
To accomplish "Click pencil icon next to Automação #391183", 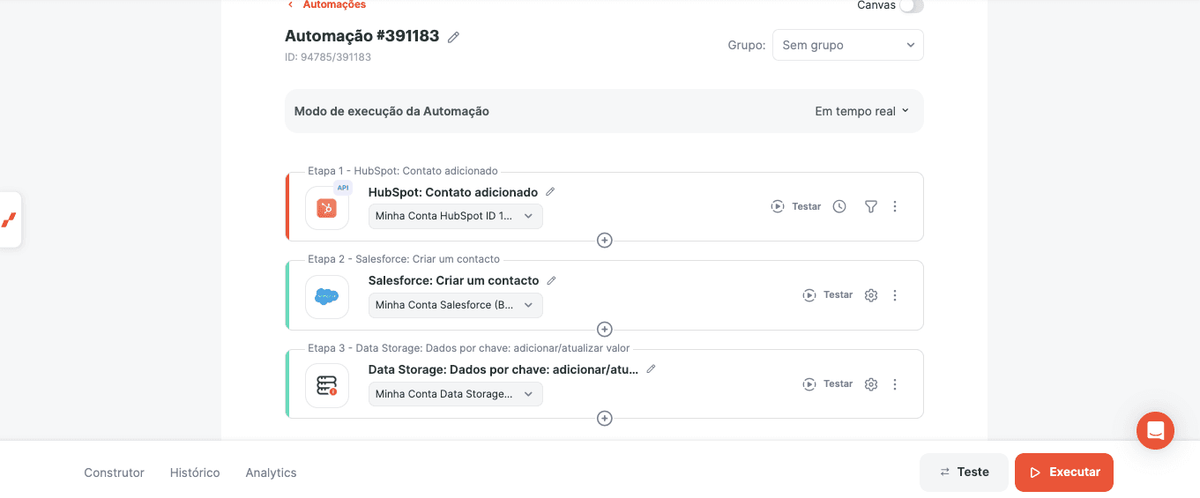I will click(453, 37).
